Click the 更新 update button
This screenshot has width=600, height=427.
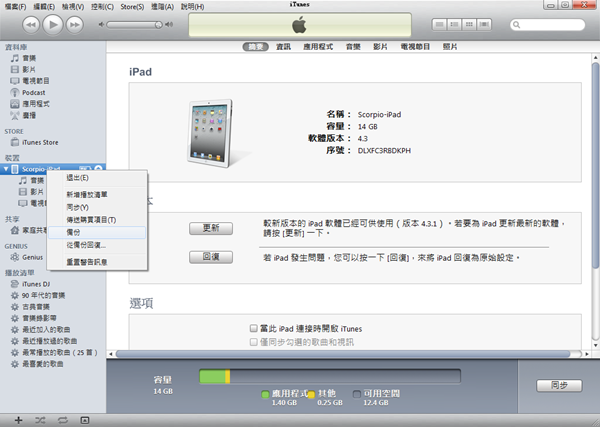point(211,228)
